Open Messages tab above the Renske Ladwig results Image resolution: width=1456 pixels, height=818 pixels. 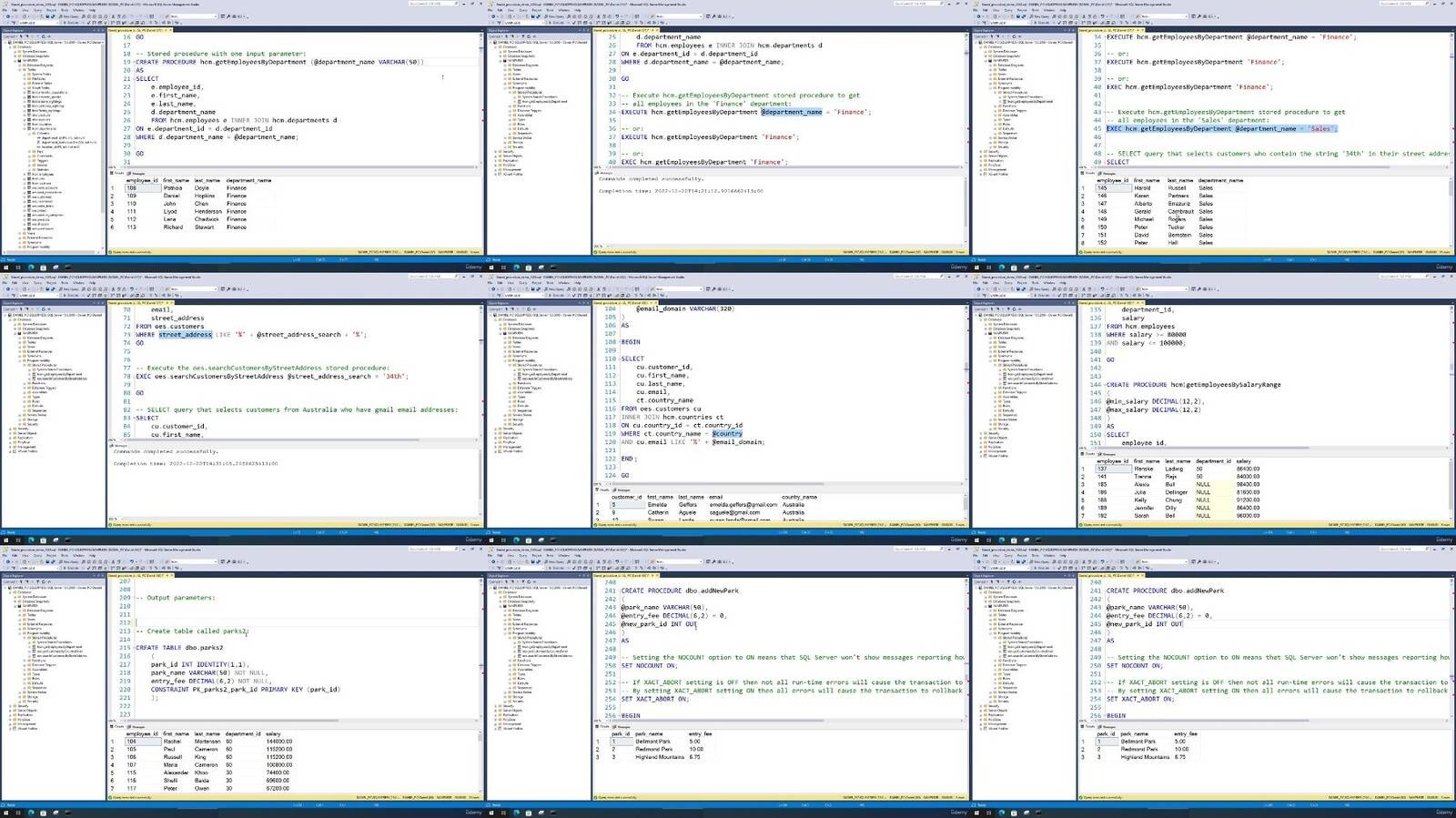point(1109,454)
